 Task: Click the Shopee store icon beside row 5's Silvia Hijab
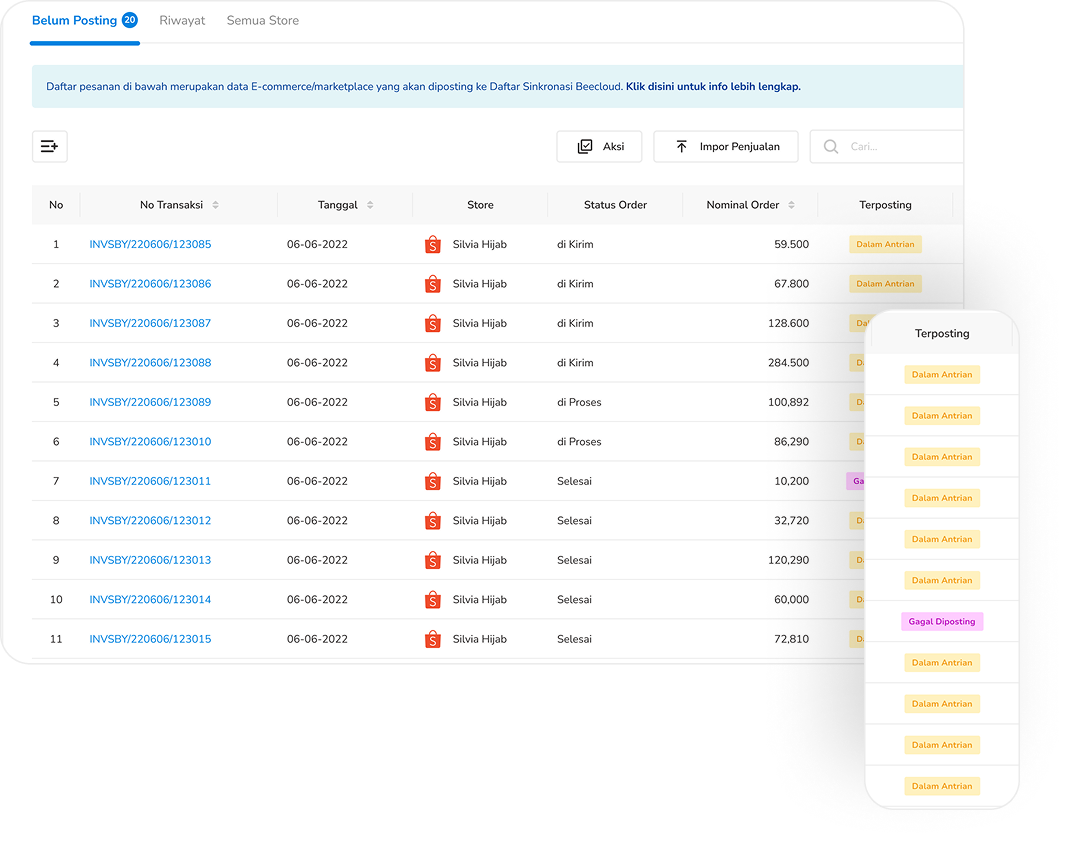pyautogui.click(x=433, y=402)
